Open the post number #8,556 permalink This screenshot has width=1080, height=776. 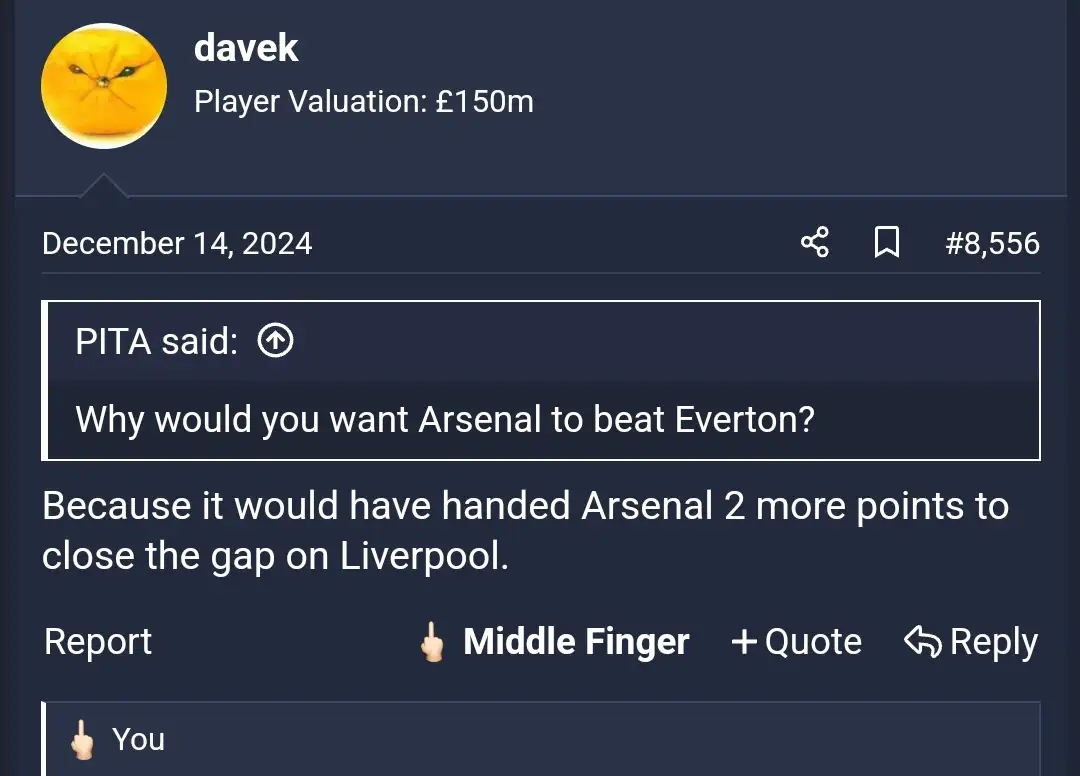click(x=992, y=243)
